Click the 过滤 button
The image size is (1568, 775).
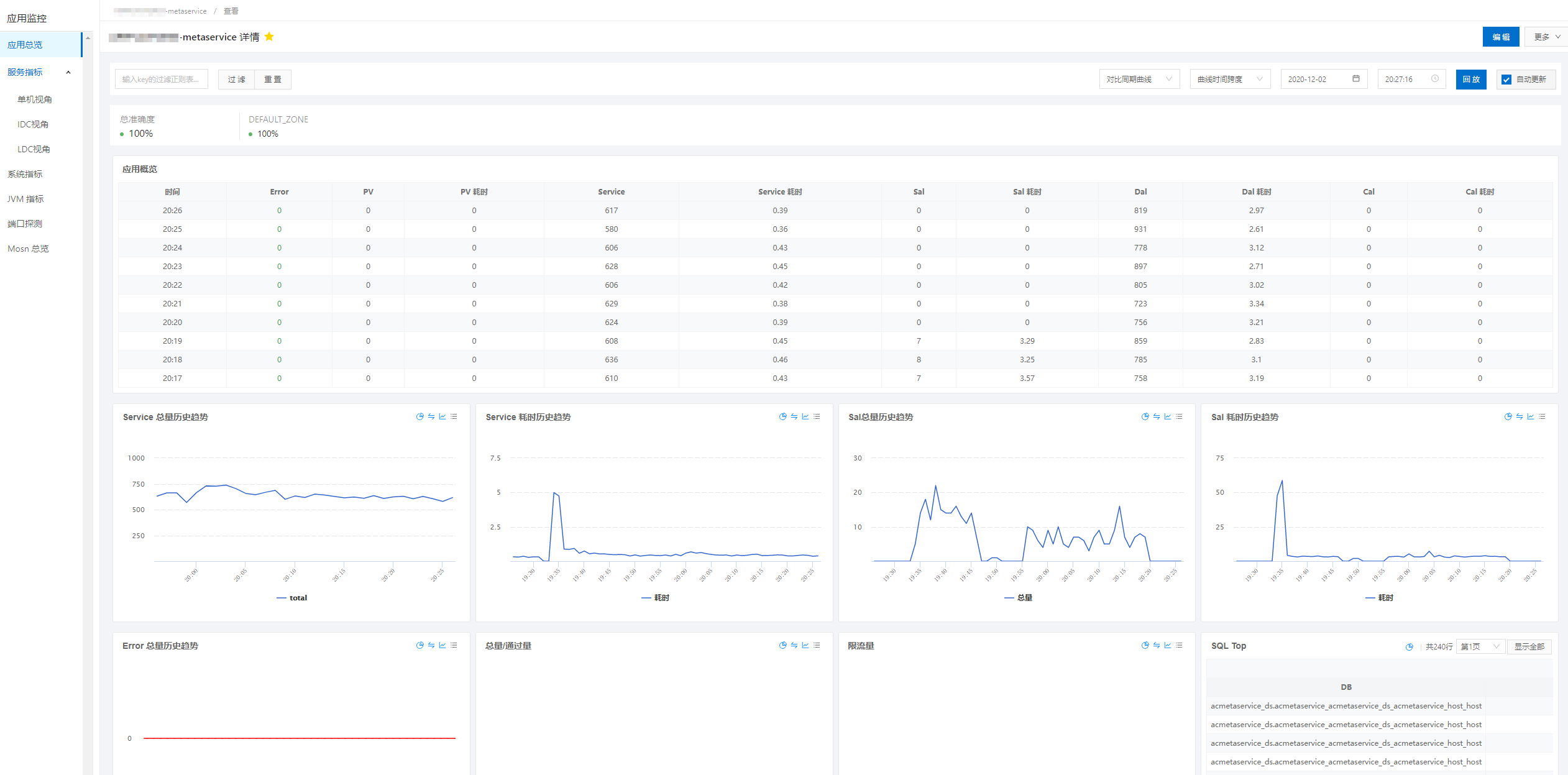point(236,79)
